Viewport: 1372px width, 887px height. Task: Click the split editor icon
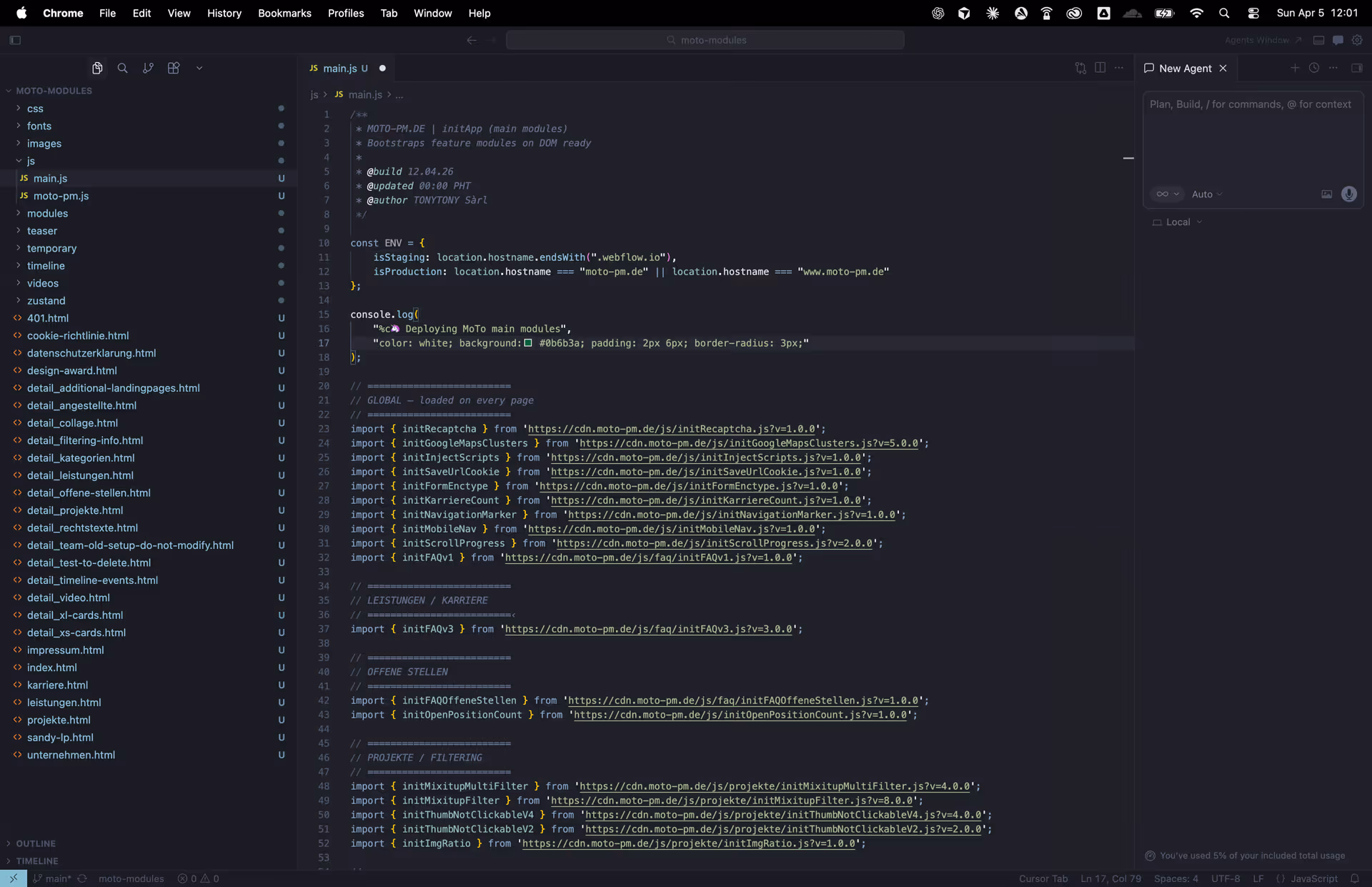1100,68
